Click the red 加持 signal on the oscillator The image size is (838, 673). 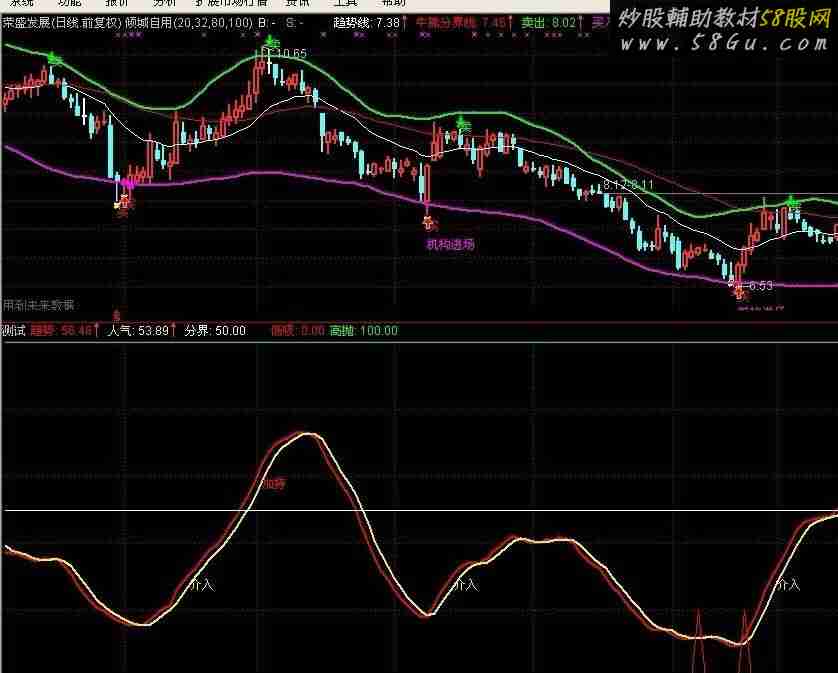(274, 484)
